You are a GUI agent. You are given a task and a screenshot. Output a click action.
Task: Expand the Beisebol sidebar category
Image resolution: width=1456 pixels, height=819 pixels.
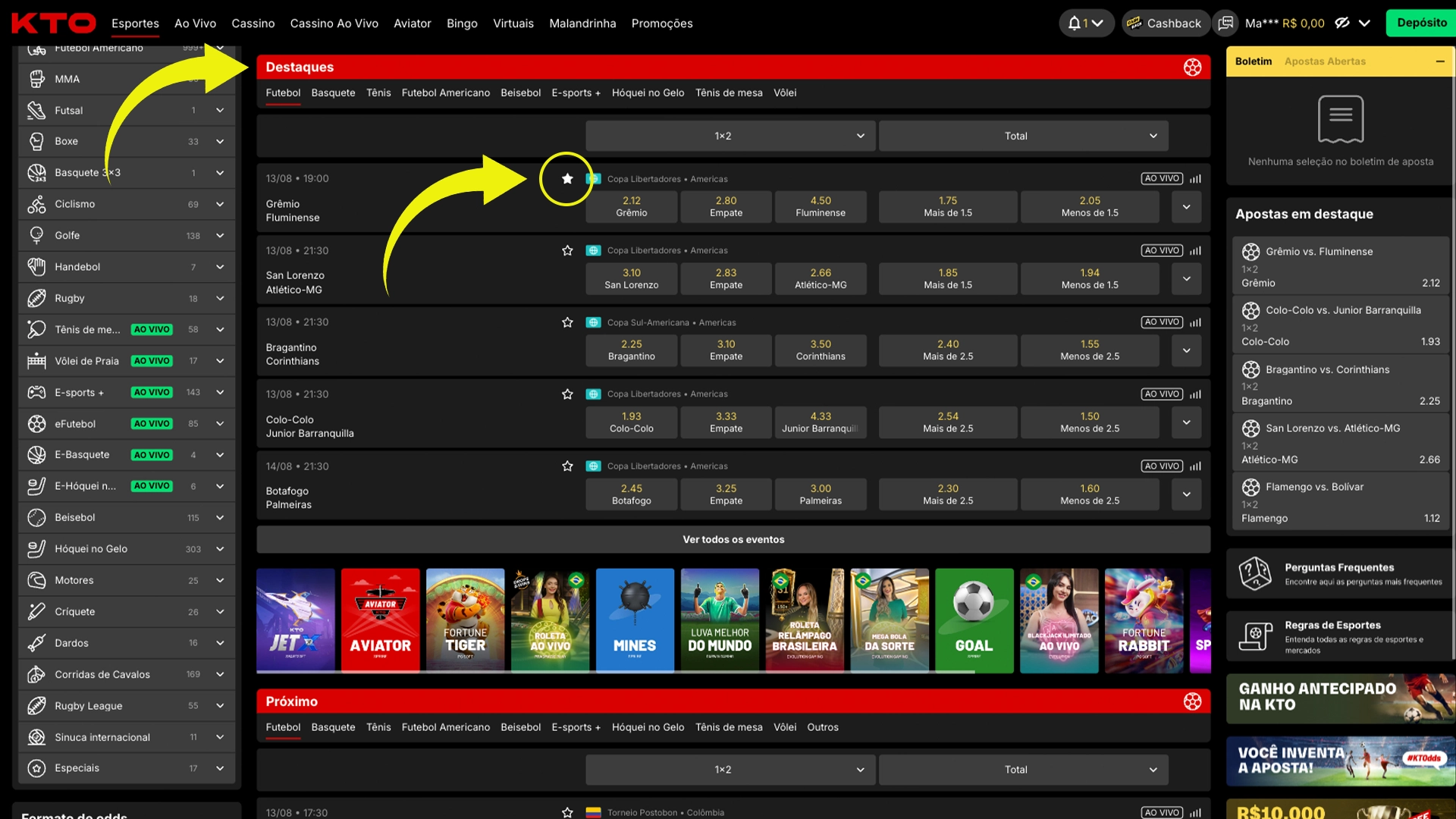tap(220, 518)
